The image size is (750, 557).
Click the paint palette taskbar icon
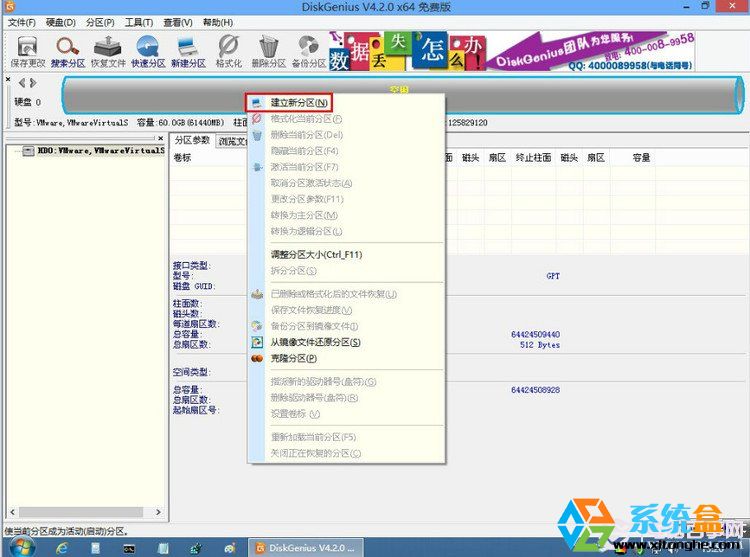coord(230,548)
